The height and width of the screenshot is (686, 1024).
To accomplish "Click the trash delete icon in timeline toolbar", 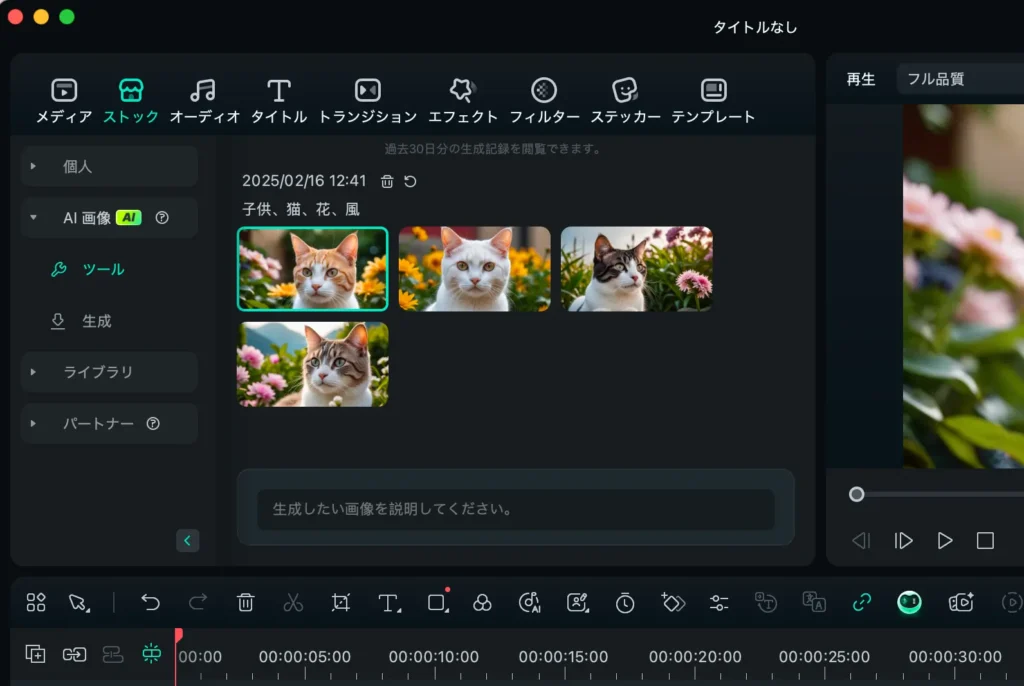I will click(245, 602).
